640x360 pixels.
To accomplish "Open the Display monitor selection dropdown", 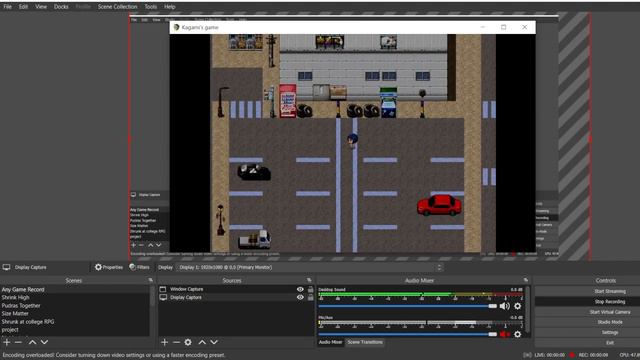I will pos(311,267).
